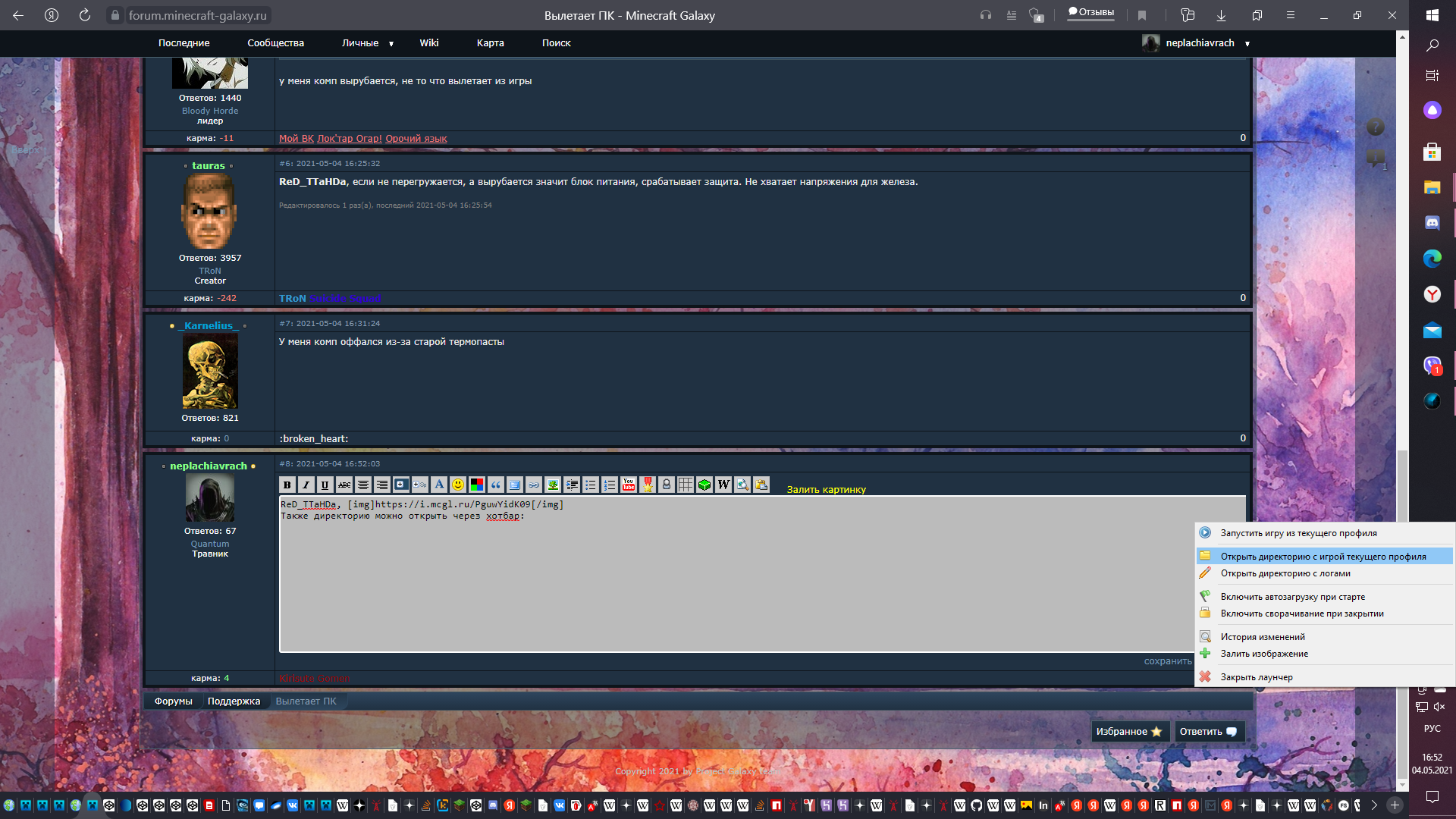The image size is (1456, 819).
Task: Click the medal icon in the editor toolbar
Action: coord(648,485)
